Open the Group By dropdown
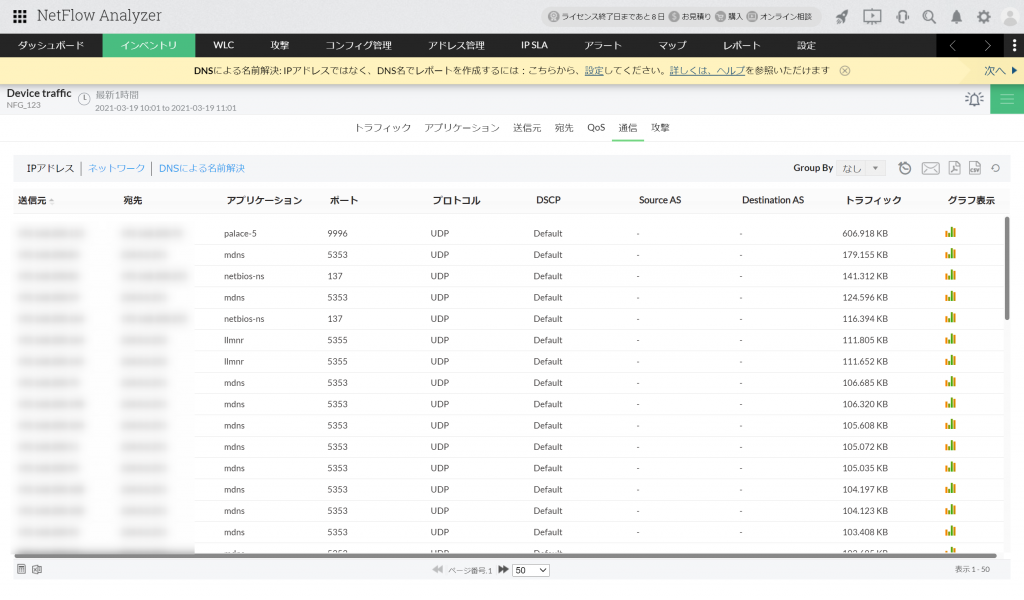Image resolution: width=1024 pixels, height=600 pixels. click(861, 168)
